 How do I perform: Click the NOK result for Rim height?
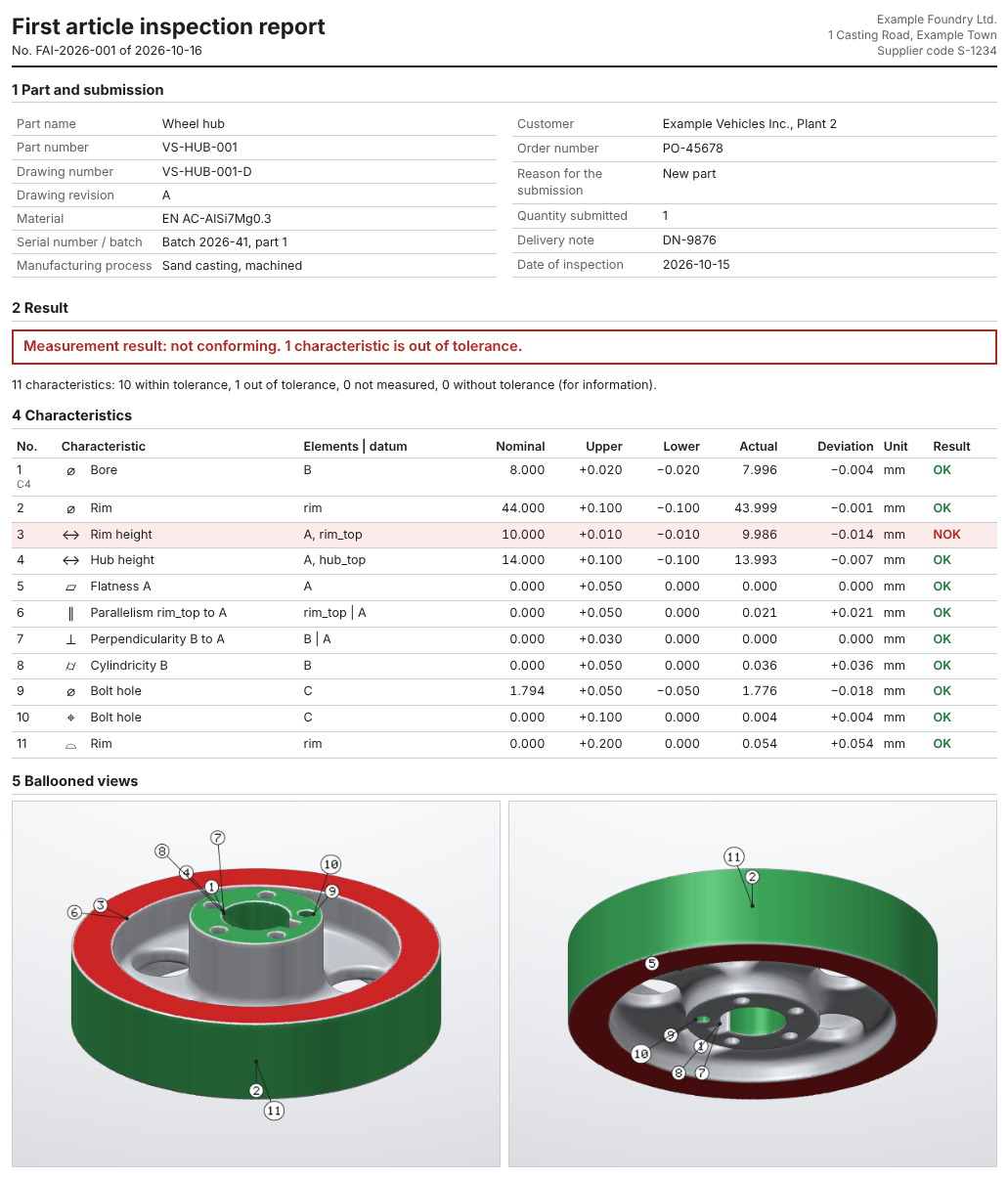[946, 535]
